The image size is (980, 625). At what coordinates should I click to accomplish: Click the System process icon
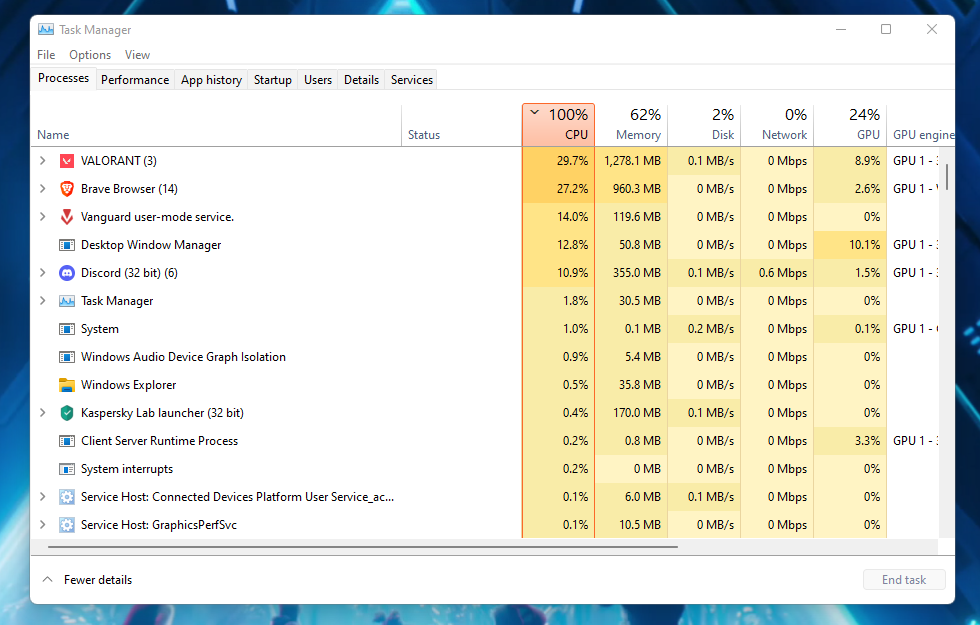click(x=67, y=329)
